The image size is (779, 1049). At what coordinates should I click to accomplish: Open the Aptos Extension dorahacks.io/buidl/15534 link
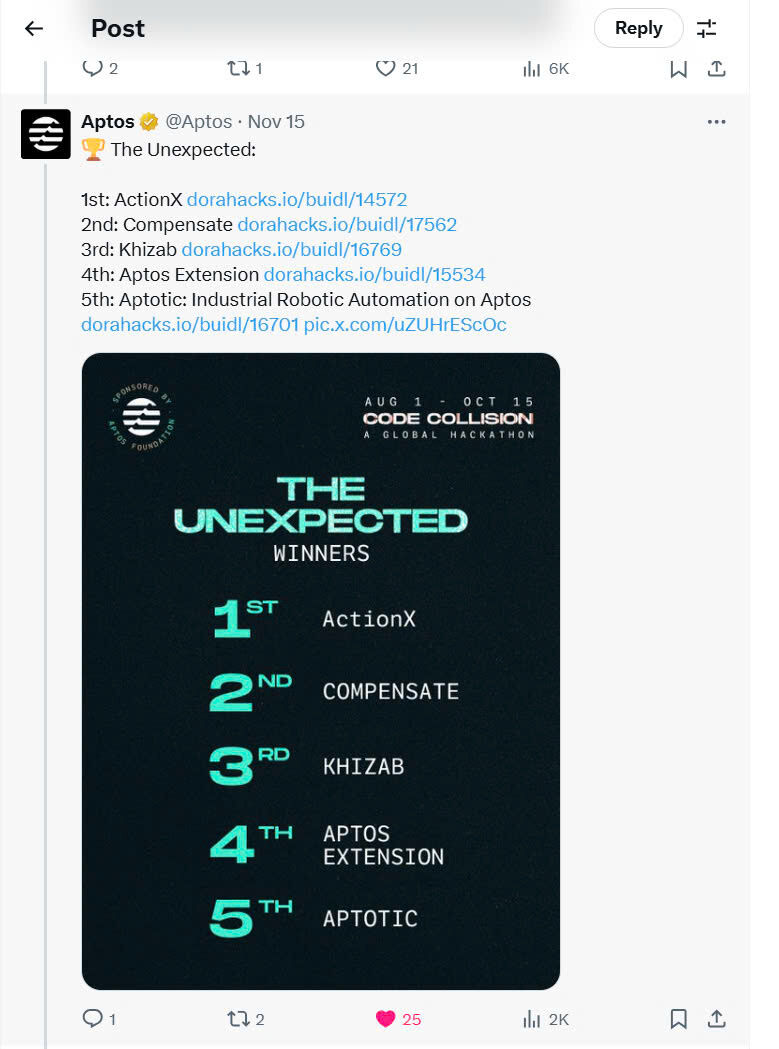(375, 274)
